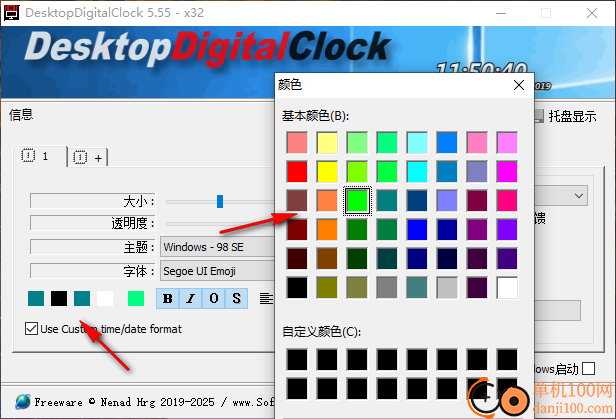This screenshot has height=419, width=616.
Task: Add a new clock tab with +
Action: (x=88, y=158)
